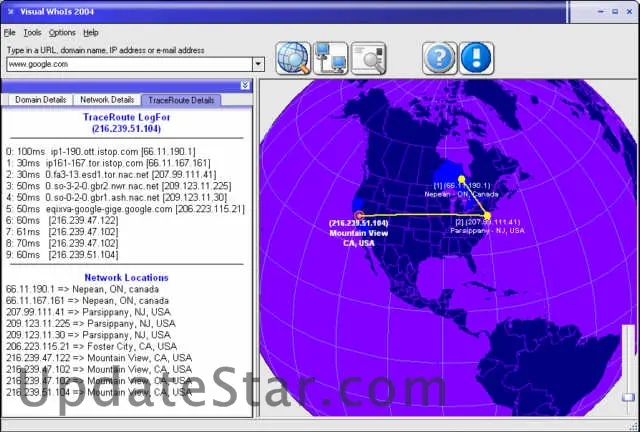The width and height of the screenshot is (640, 432).
Task: Open the File menu
Action: click(x=9, y=33)
